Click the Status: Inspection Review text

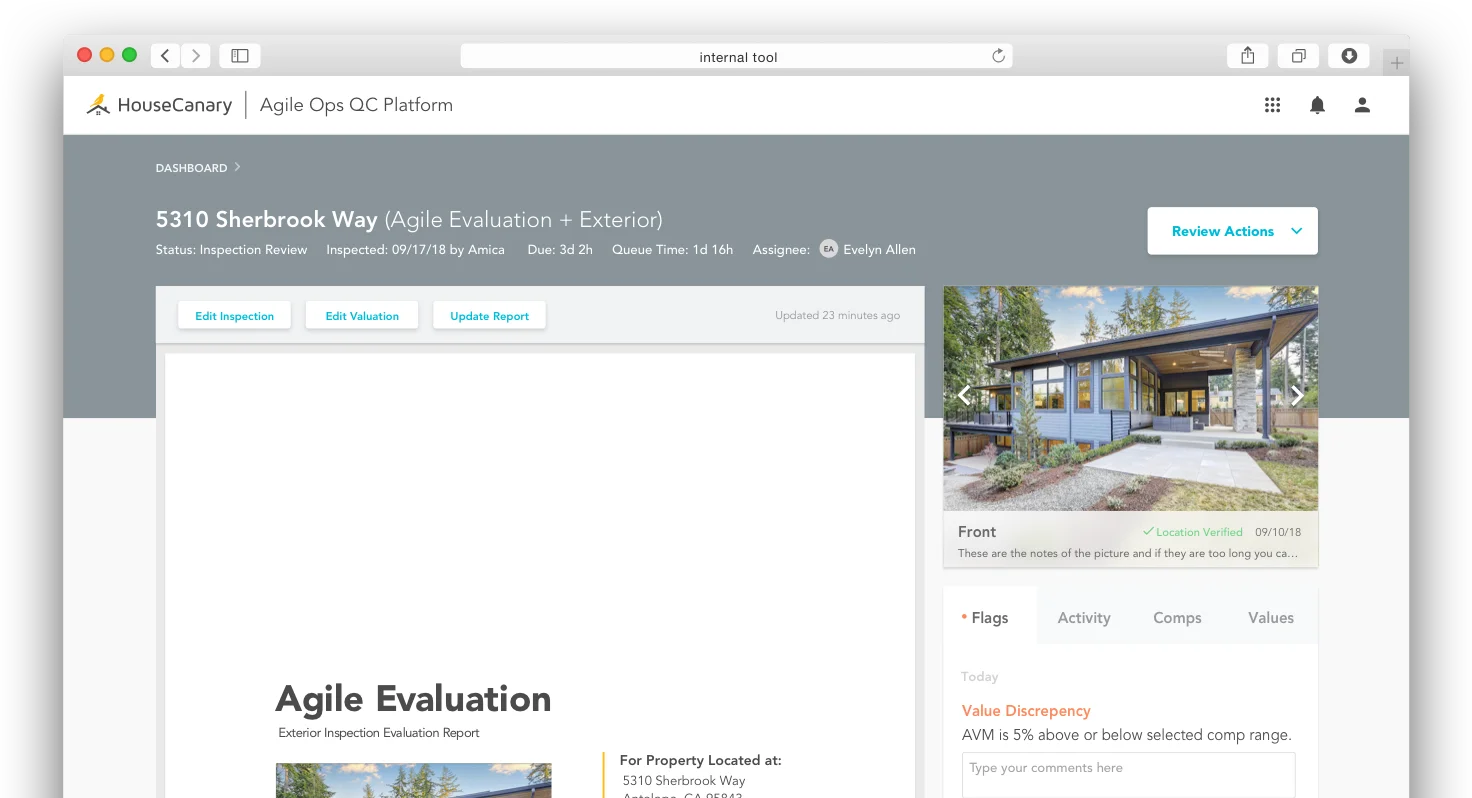point(231,249)
